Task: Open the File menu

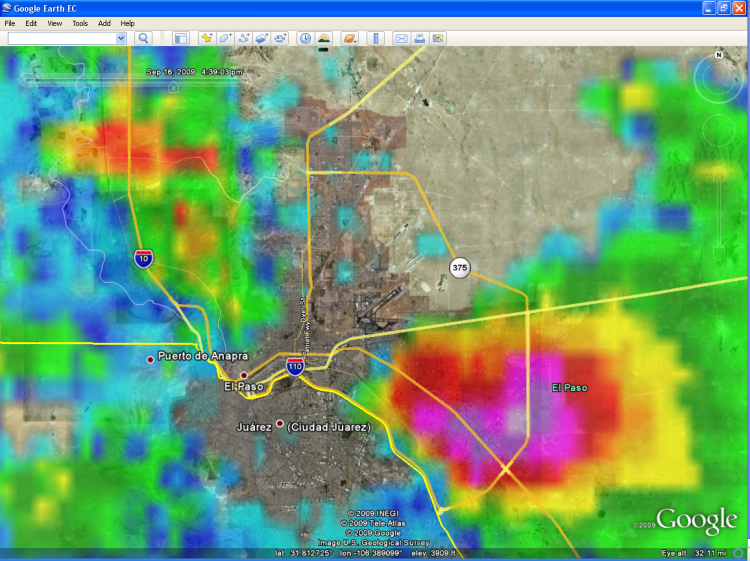Action: 10,23
